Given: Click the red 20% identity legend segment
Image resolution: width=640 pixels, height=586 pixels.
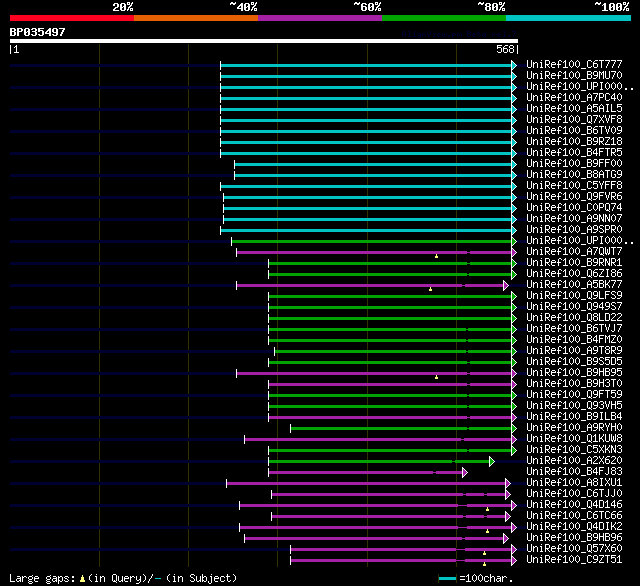Looking at the screenshot, I should click(x=72, y=18).
